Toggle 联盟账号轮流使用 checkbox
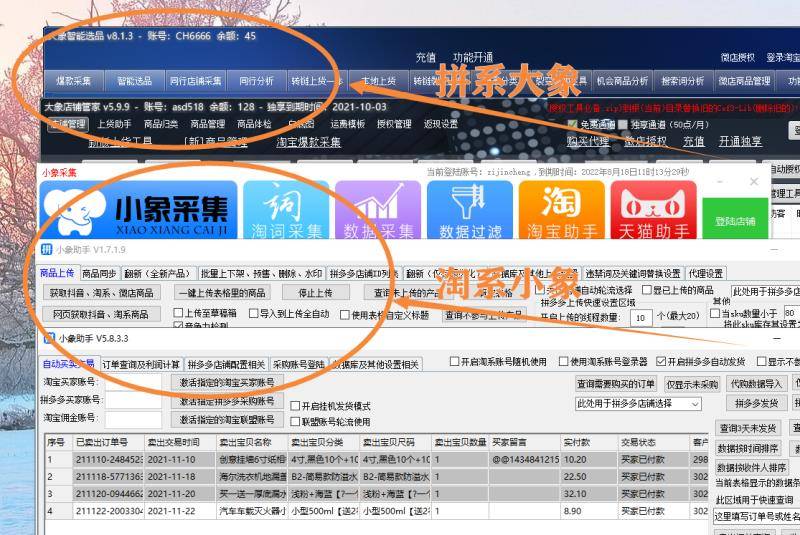 coord(295,421)
